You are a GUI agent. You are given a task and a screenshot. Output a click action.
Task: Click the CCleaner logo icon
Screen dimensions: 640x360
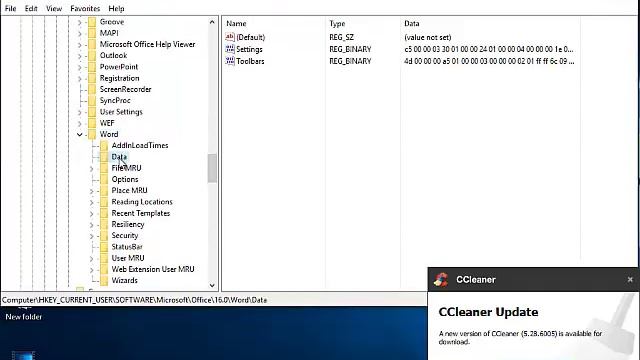[441, 280]
